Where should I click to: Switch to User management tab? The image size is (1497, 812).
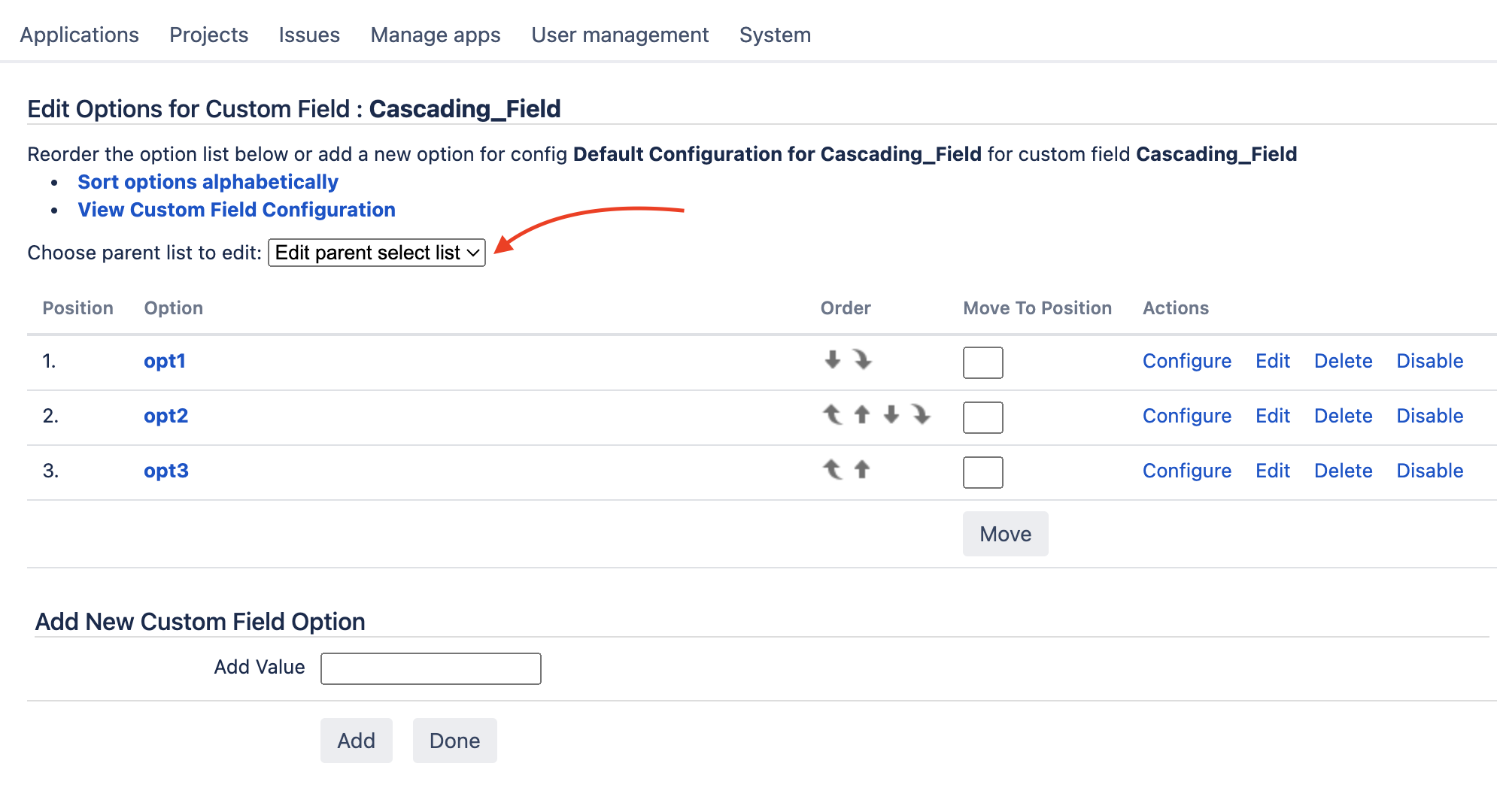point(620,35)
